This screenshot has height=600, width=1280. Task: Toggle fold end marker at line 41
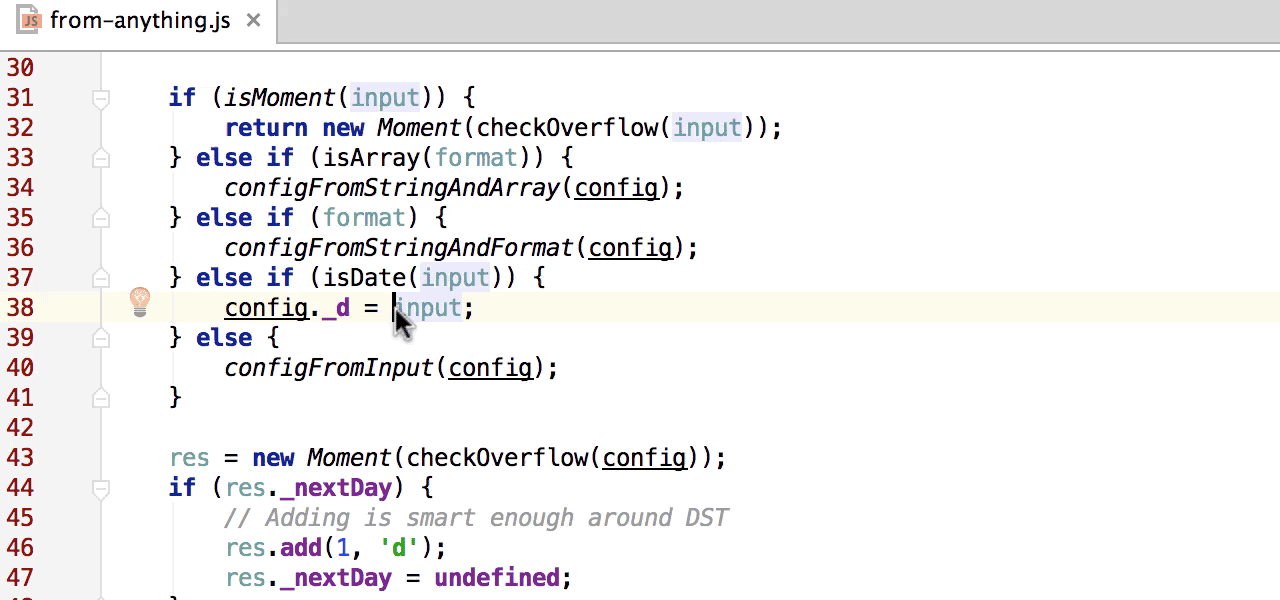pos(100,398)
